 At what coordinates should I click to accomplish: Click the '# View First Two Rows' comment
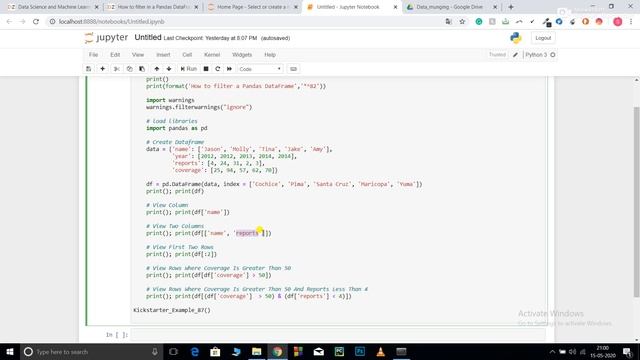(x=180, y=247)
